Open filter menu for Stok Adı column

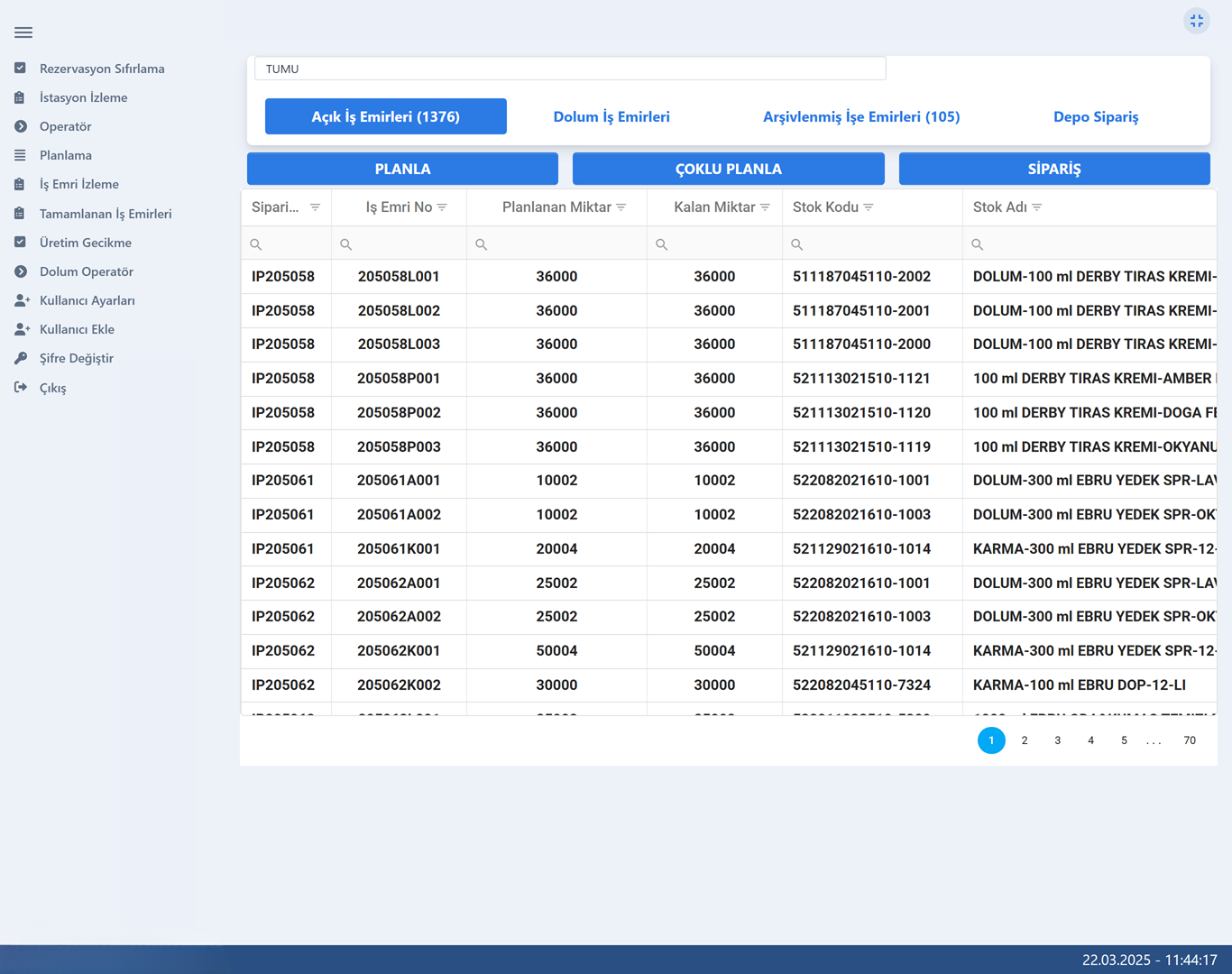point(1037,207)
